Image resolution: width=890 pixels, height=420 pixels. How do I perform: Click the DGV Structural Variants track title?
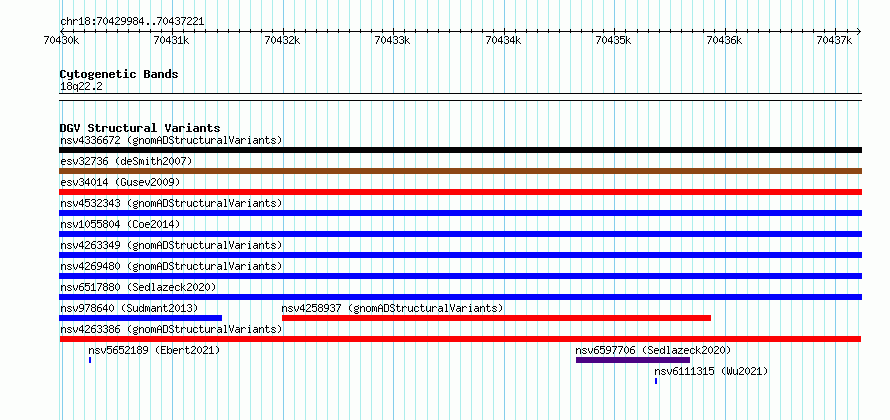140,128
